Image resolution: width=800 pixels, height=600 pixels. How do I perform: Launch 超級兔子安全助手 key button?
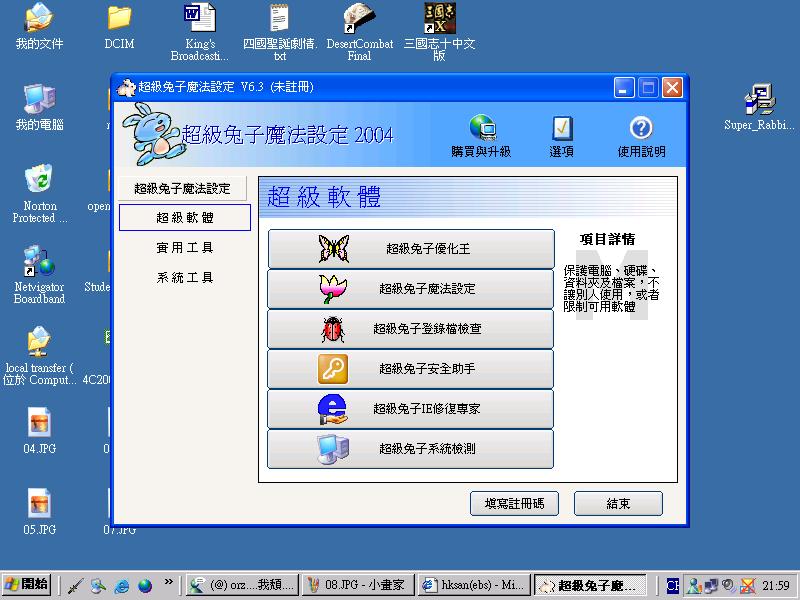pos(411,369)
